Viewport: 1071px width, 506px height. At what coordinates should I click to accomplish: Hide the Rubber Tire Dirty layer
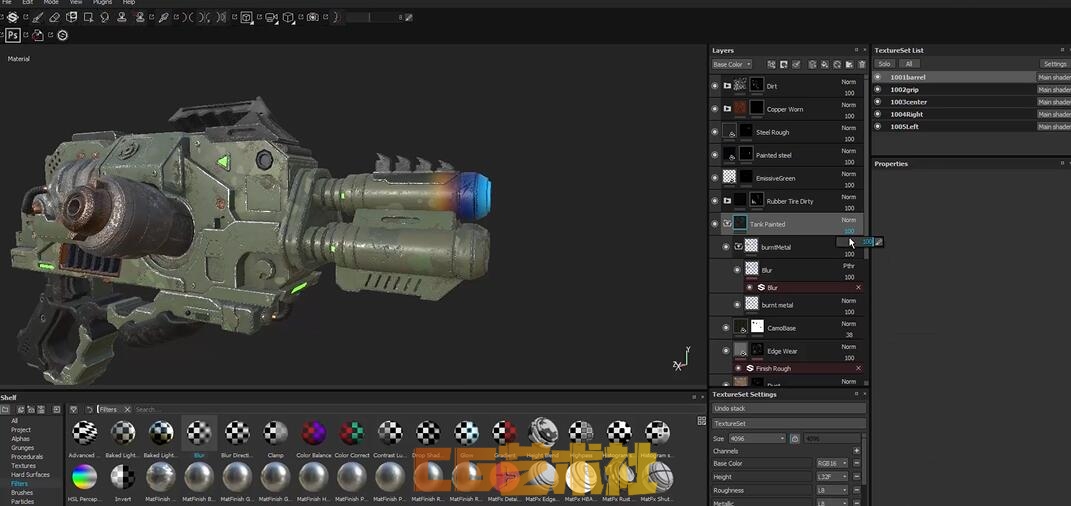coord(714,201)
